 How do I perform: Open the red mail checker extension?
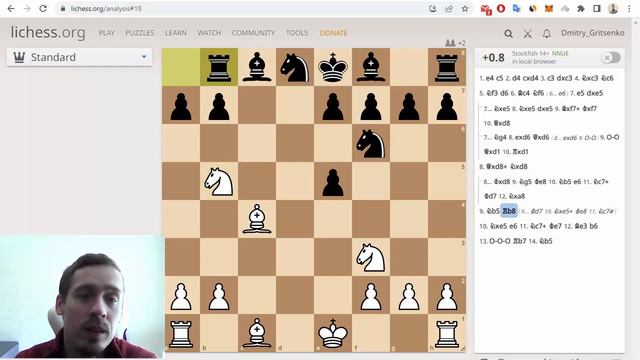pos(486,9)
